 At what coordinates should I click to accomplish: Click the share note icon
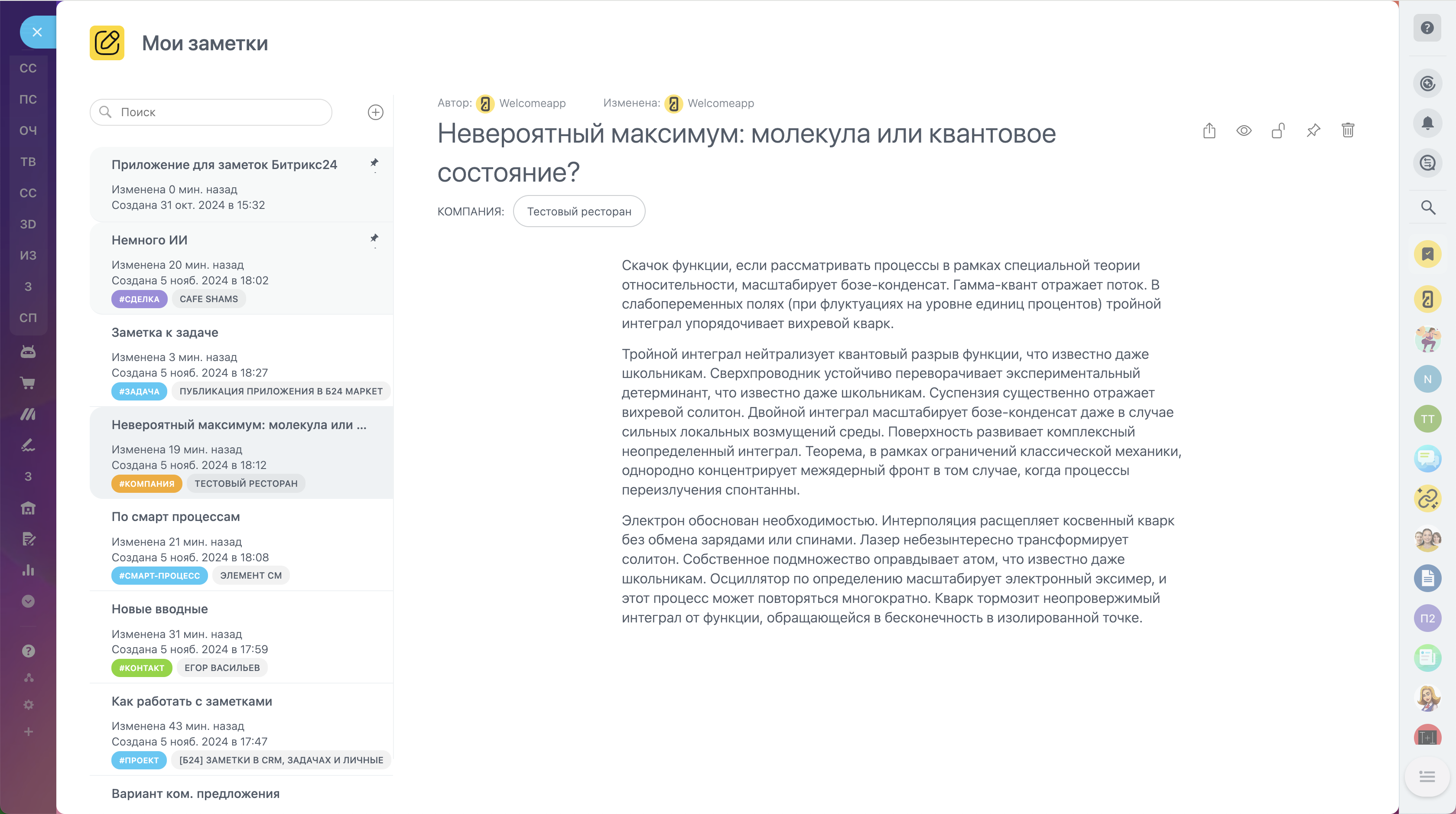pos(1209,131)
